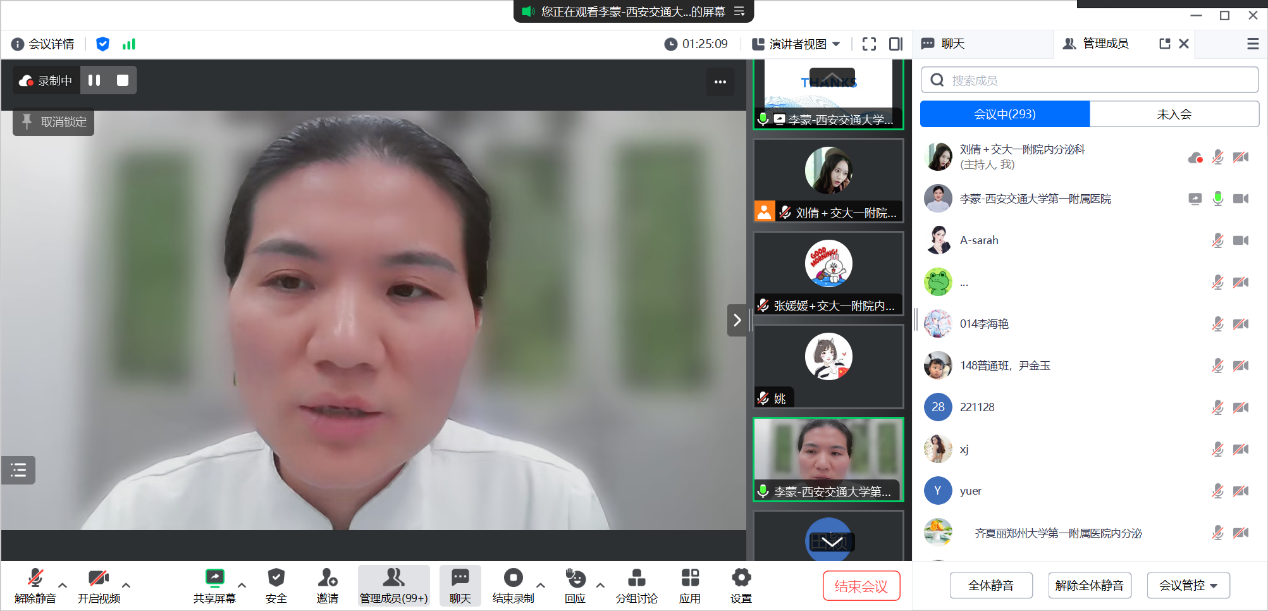Open the more options ellipsis on video
Screen dimensions: 1268x611
(x=720, y=82)
